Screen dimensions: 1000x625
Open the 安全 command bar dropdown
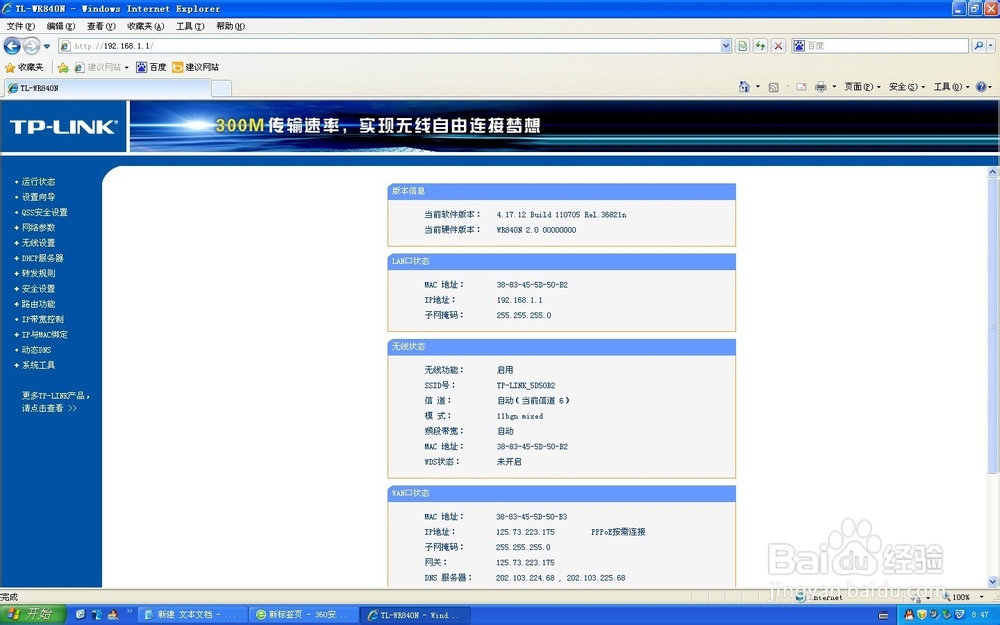click(x=907, y=87)
